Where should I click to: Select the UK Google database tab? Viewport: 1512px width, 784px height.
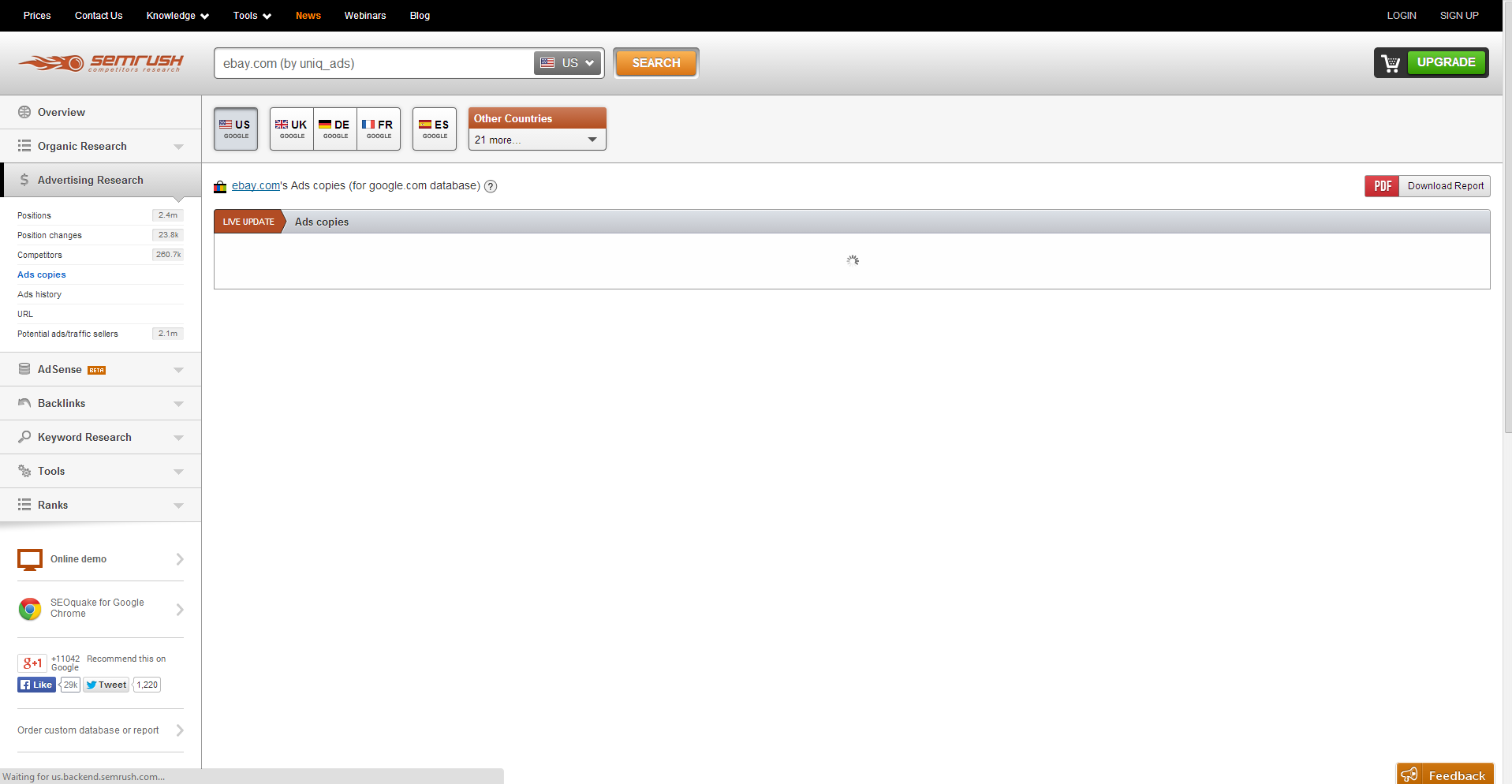[292, 129]
